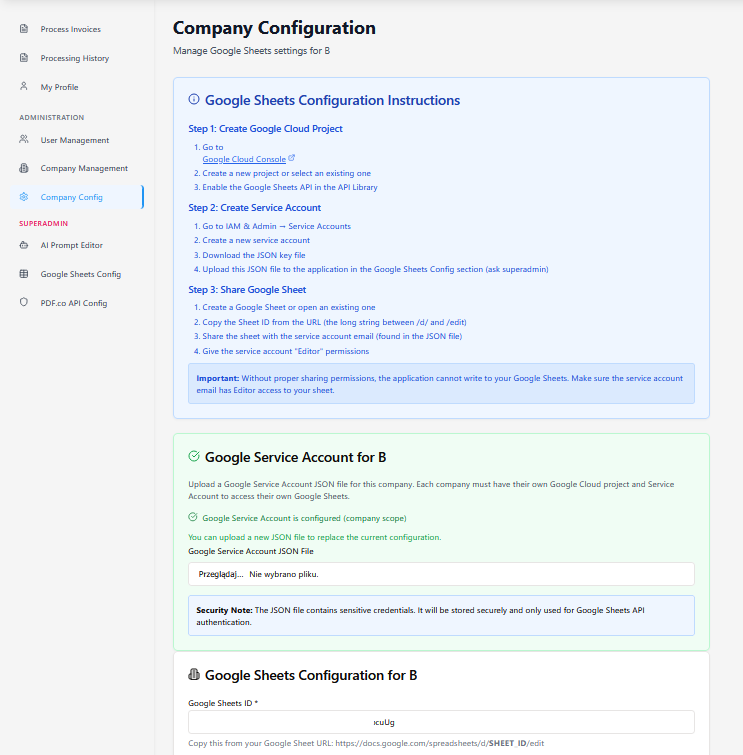This screenshot has width=743, height=755.
Task: Select User Management in the sidebar
Action: point(74,140)
